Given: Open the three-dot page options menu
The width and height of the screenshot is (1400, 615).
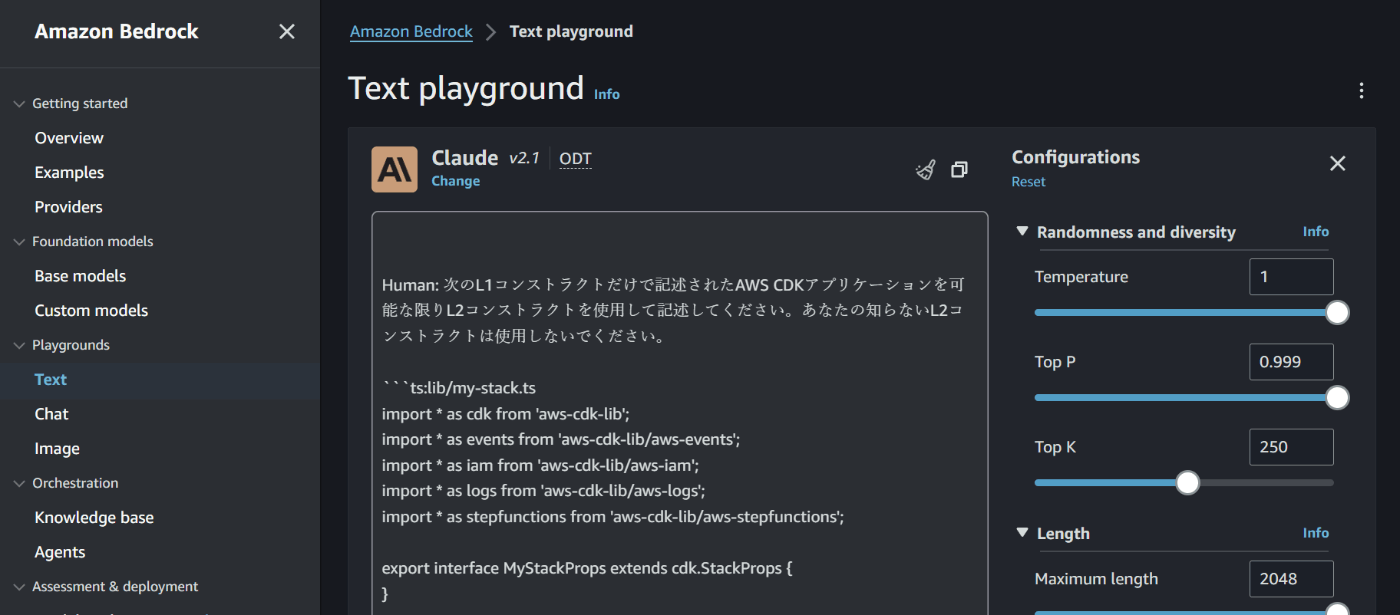Looking at the screenshot, I should click(x=1361, y=91).
